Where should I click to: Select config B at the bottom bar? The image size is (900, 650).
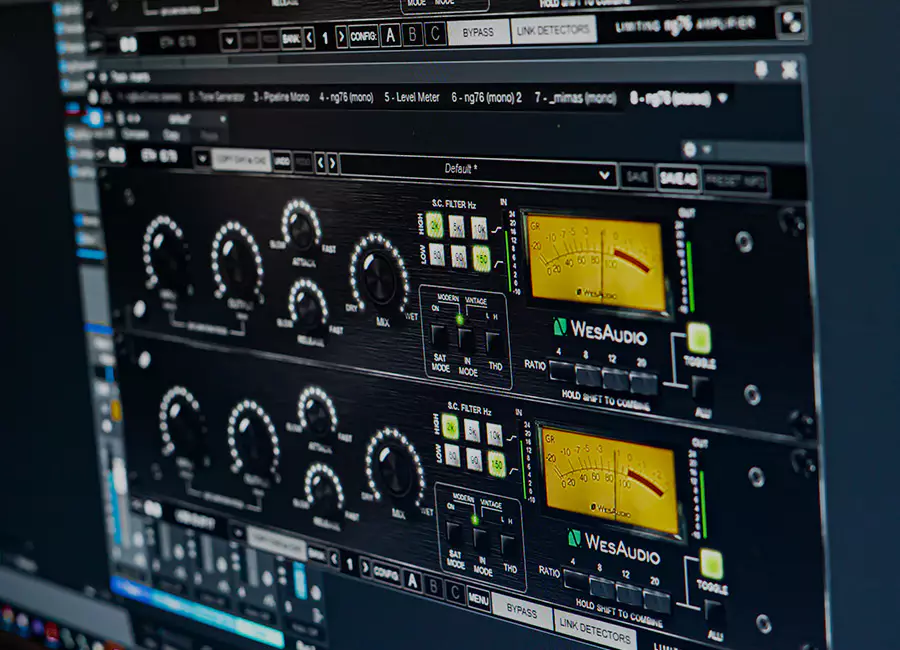coord(433,586)
